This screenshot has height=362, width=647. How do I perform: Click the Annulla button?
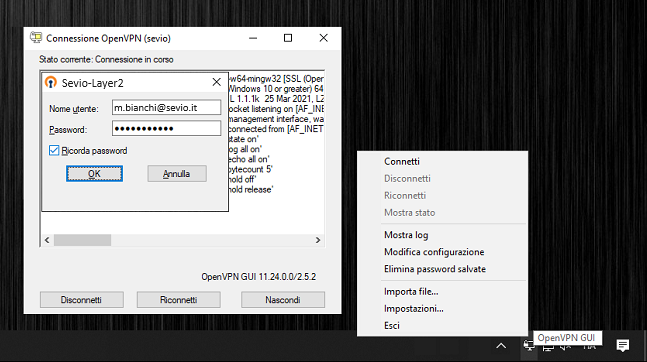click(x=177, y=174)
